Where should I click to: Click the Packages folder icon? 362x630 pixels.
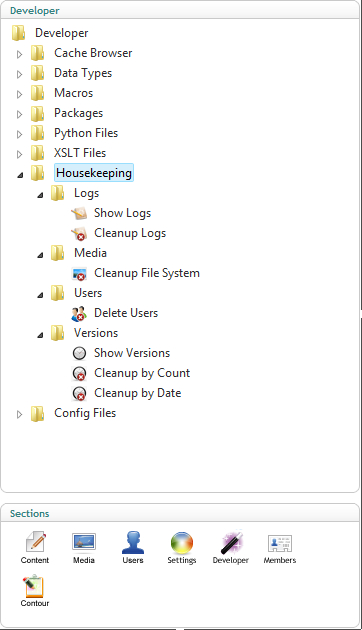[37, 113]
